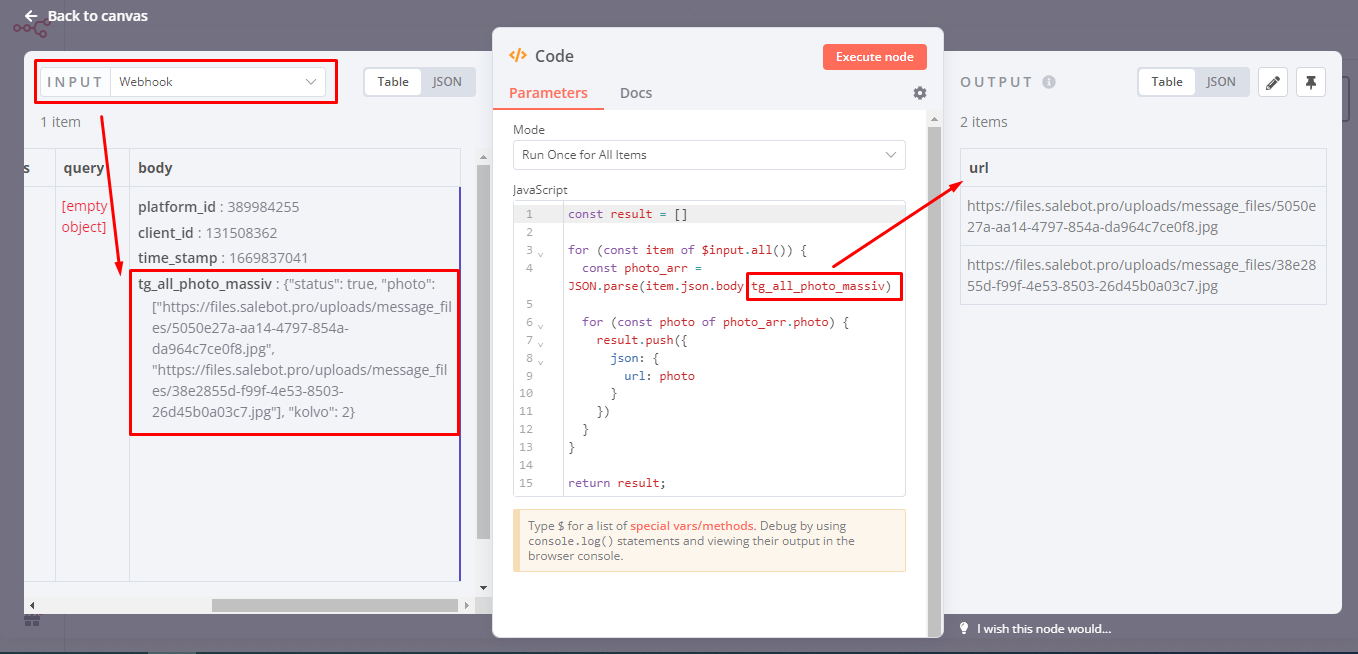Image resolution: width=1358 pixels, height=654 pixels.
Task: Open the Mode dropdown Run Once for All Items
Action: pos(709,155)
